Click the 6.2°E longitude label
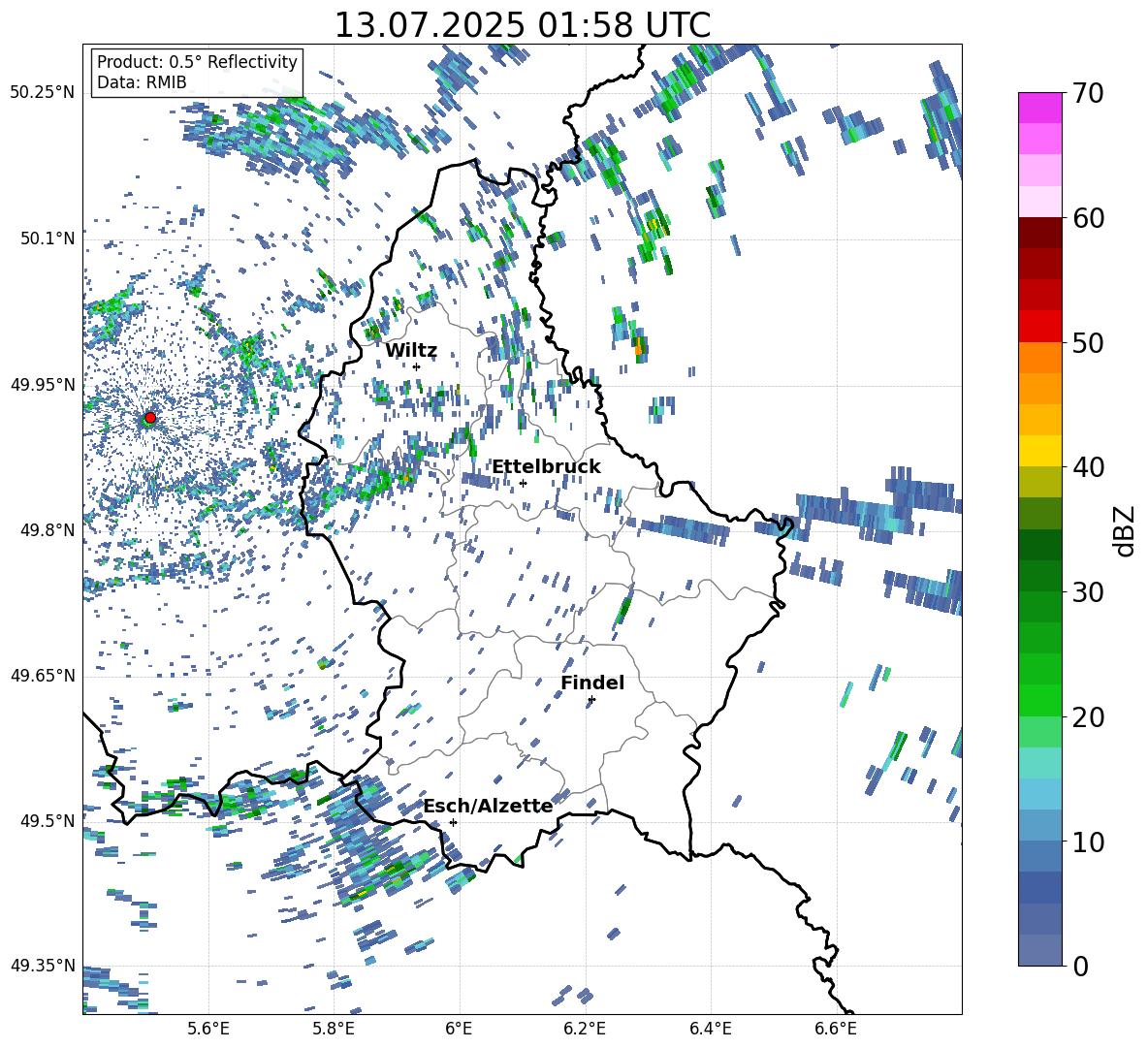The width and height of the screenshot is (1148, 1048). coord(585,1029)
